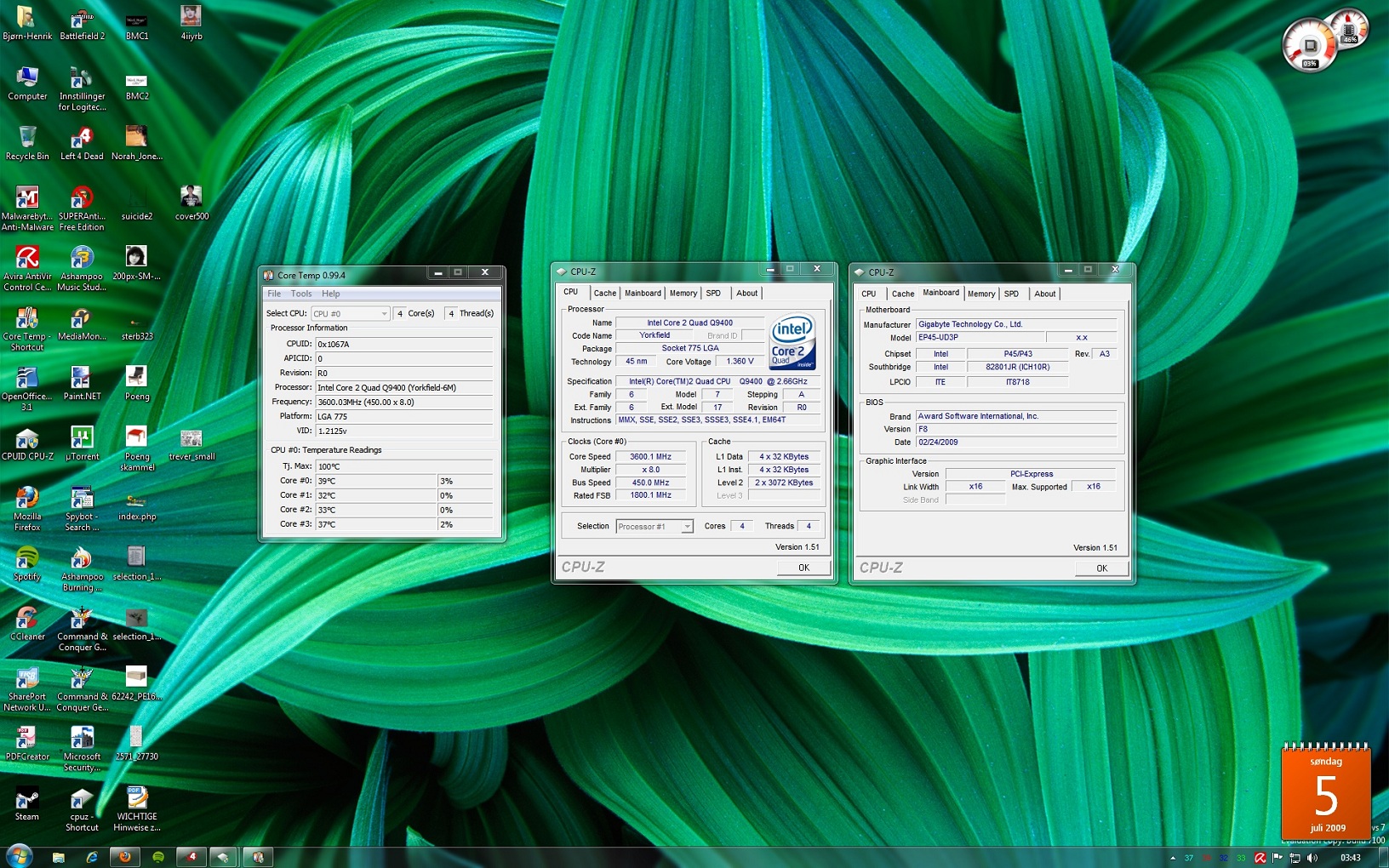
Task: Click the Windows Start orb
Action: (19, 855)
